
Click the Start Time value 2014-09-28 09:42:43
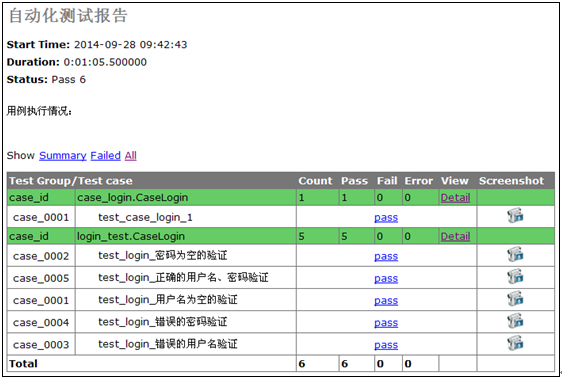[x=130, y=44]
